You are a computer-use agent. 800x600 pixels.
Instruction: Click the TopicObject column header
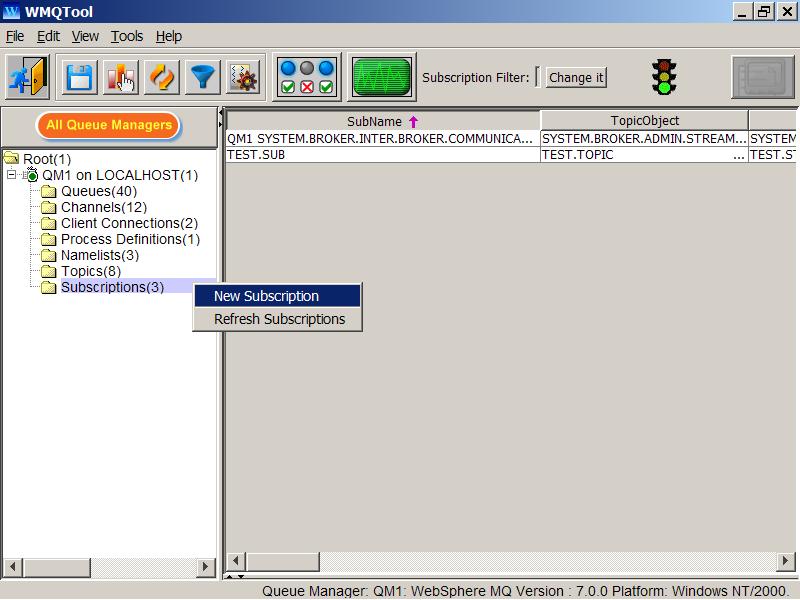pyautogui.click(x=644, y=120)
